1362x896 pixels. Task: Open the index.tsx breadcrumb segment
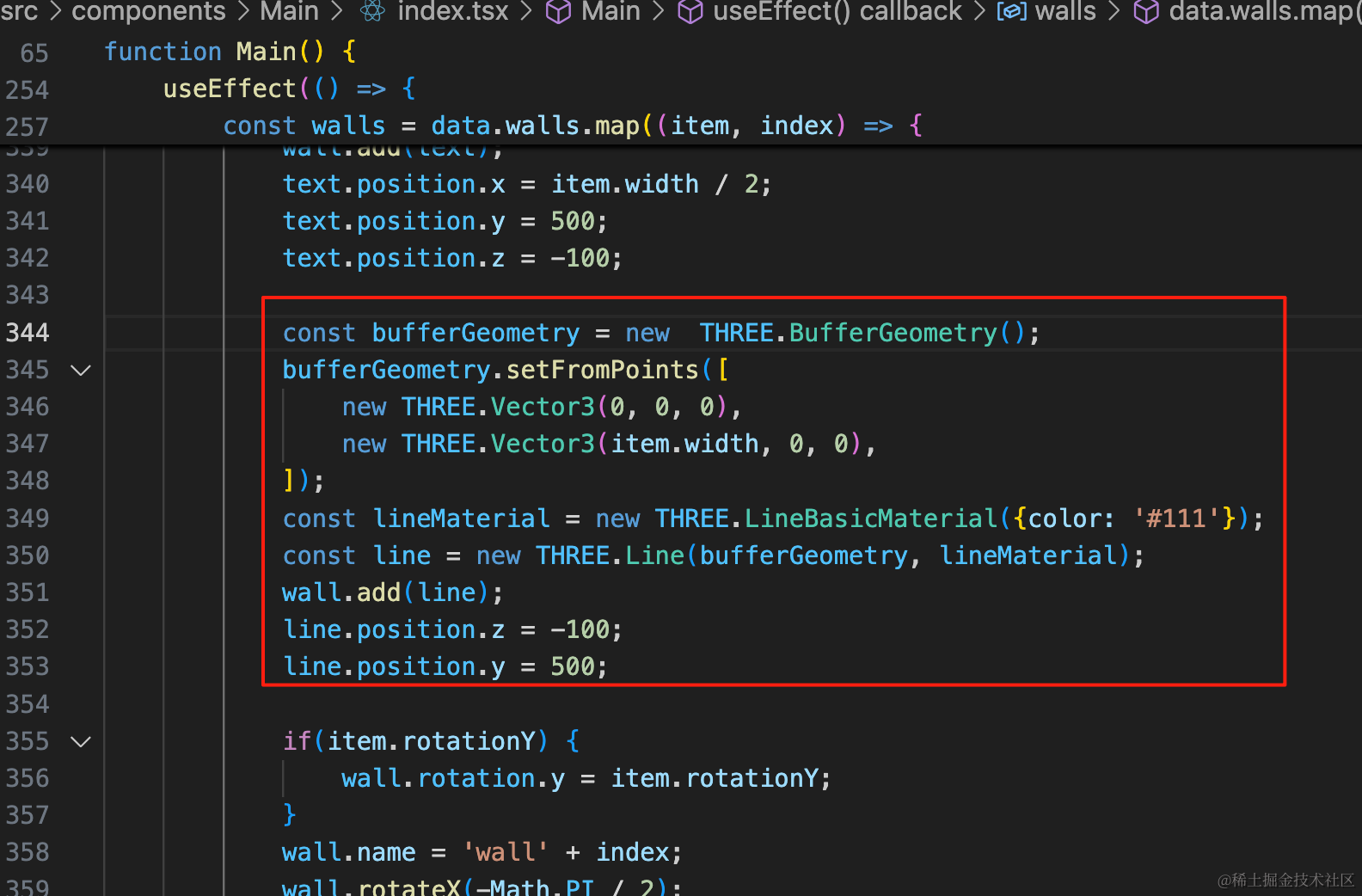coord(453,11)
